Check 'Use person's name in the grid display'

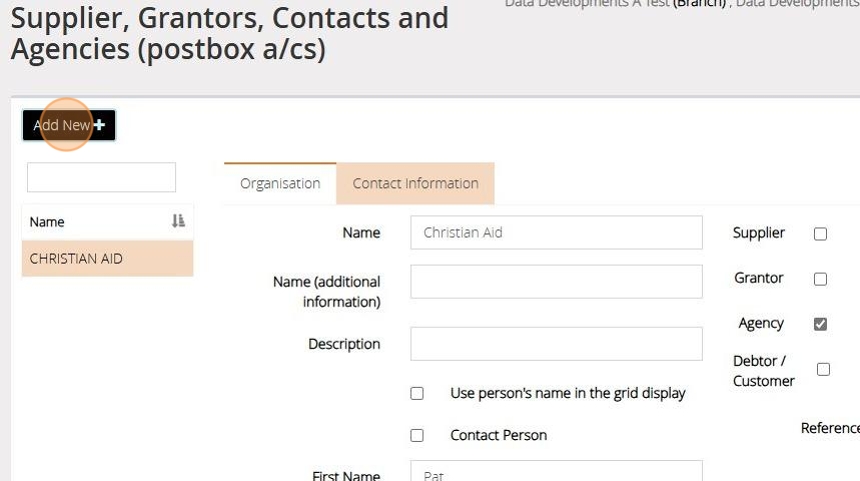coord(417,394)
